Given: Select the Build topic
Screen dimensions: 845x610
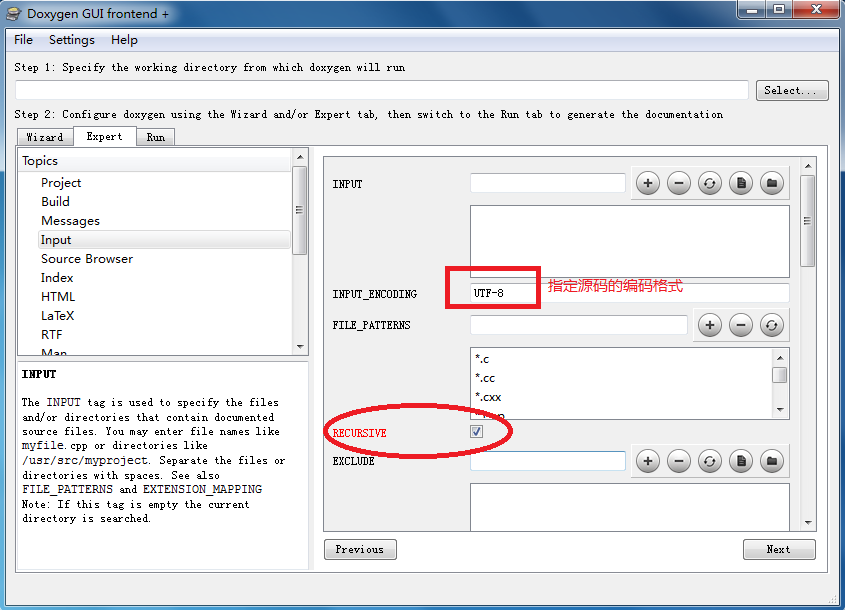Looking at the screenshot, I should point(56,202).
